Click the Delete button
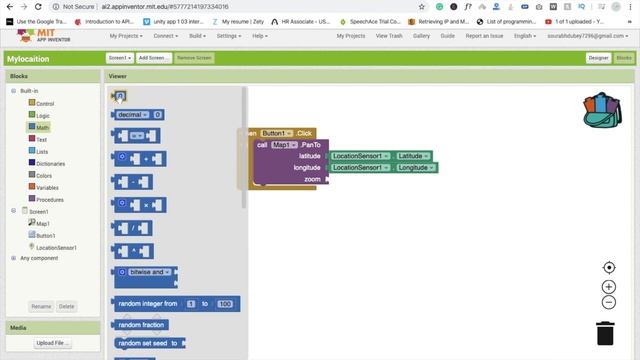640x360 pixels. click(66, 306)
